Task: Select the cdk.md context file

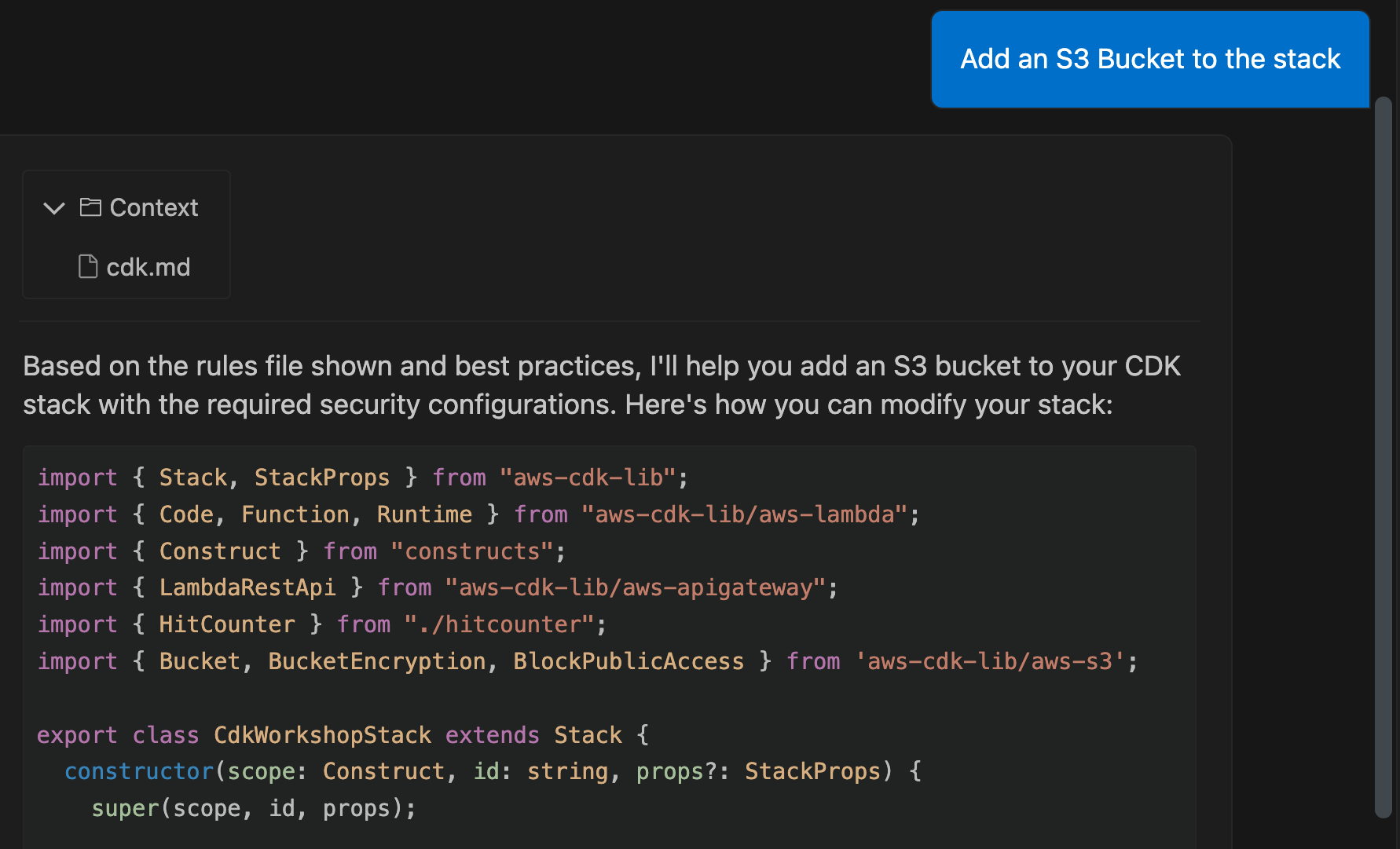Action: (x=148, y=267)
